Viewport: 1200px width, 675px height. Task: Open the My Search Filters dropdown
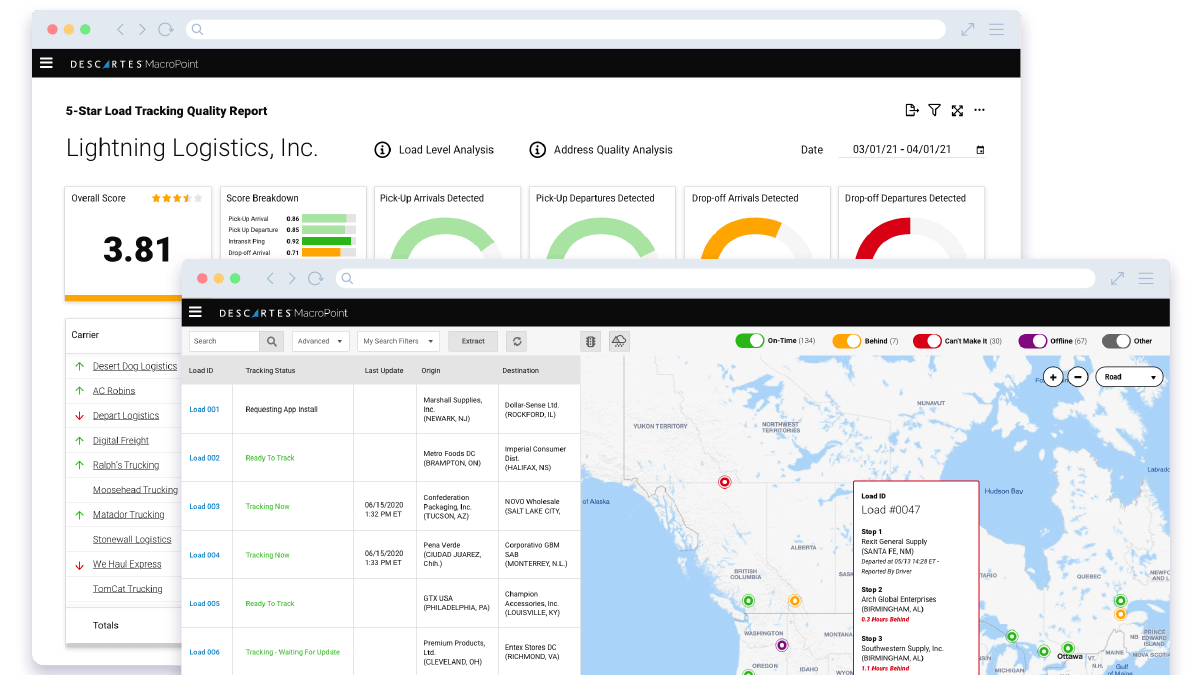click(x=398, y=341)
